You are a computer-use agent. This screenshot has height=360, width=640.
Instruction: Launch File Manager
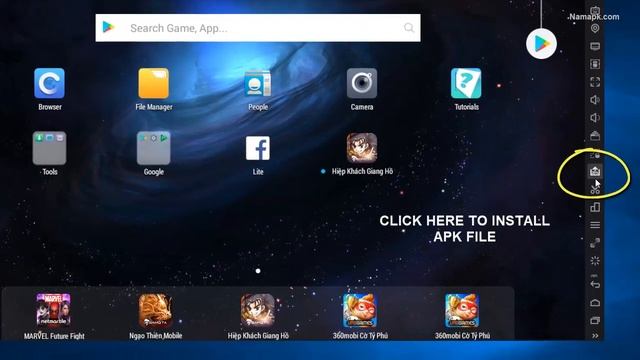(153, 84)
